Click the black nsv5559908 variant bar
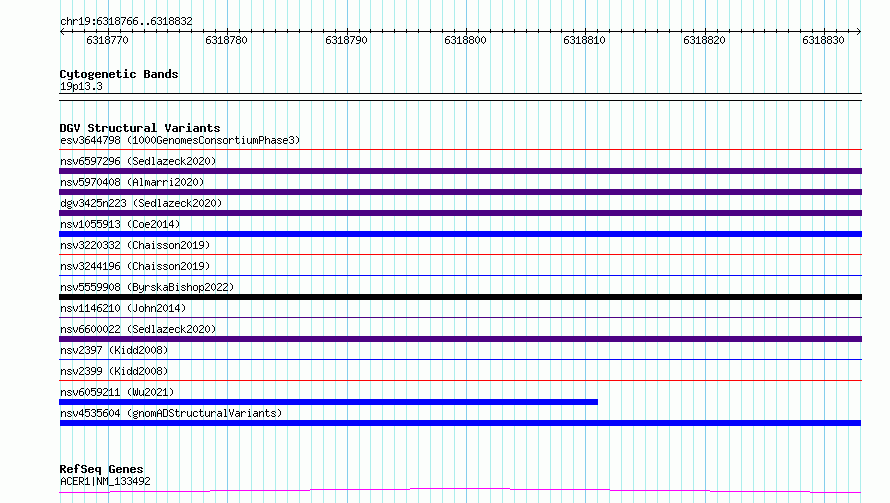Screen dimensions: 890x503 tap(460, 297)
